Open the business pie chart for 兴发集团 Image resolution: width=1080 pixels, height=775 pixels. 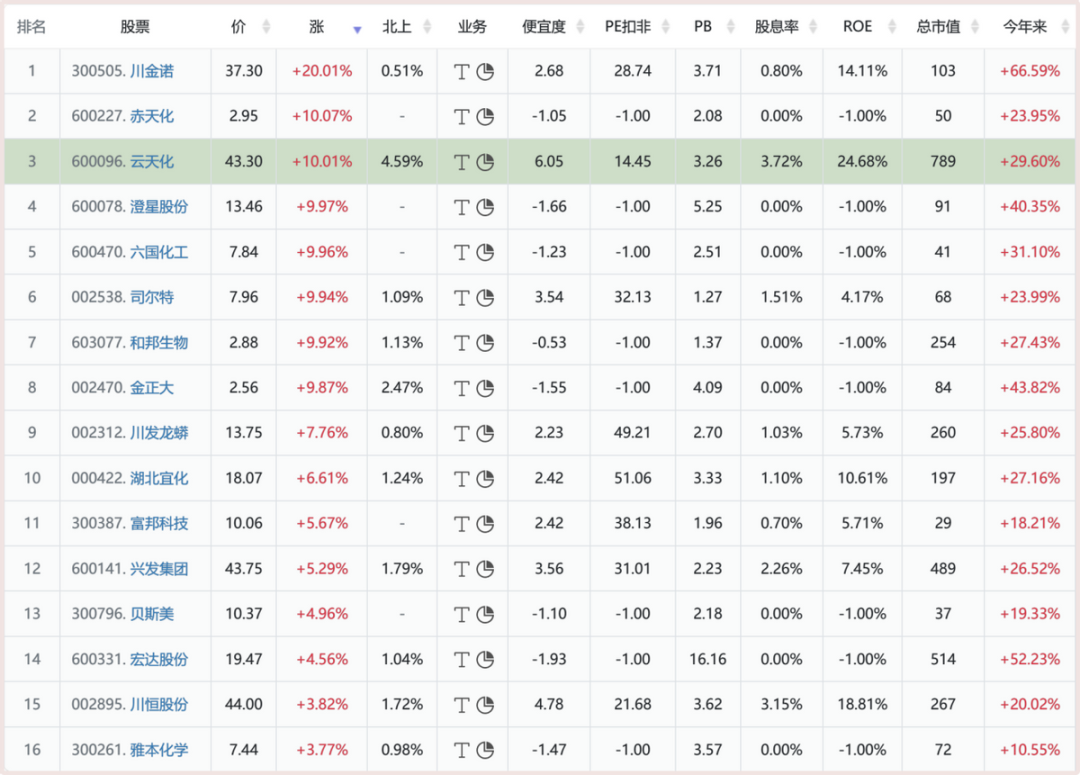pos(484,568)
